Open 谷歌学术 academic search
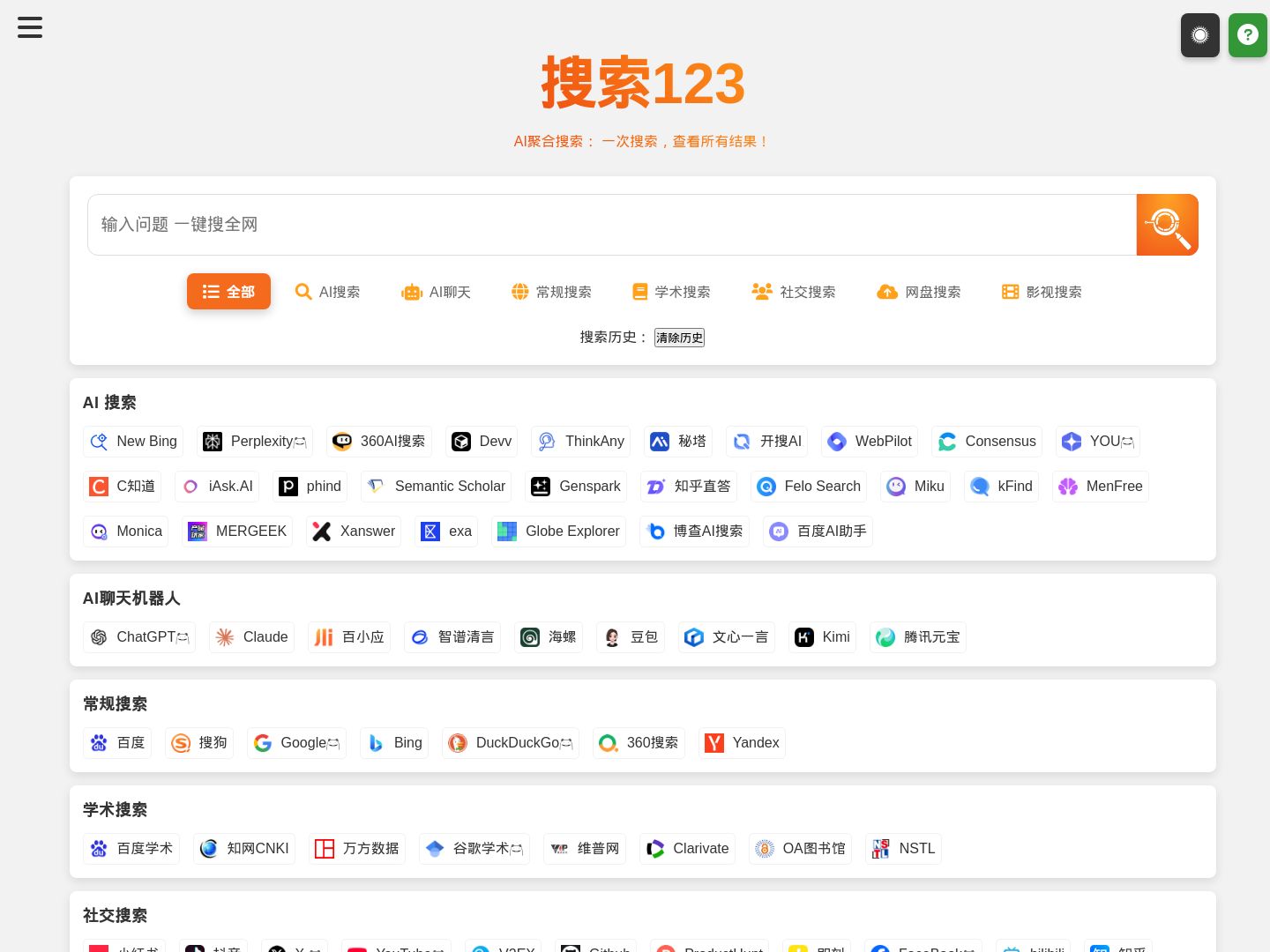Screen dimensions: 1270x952 (474, 849)
